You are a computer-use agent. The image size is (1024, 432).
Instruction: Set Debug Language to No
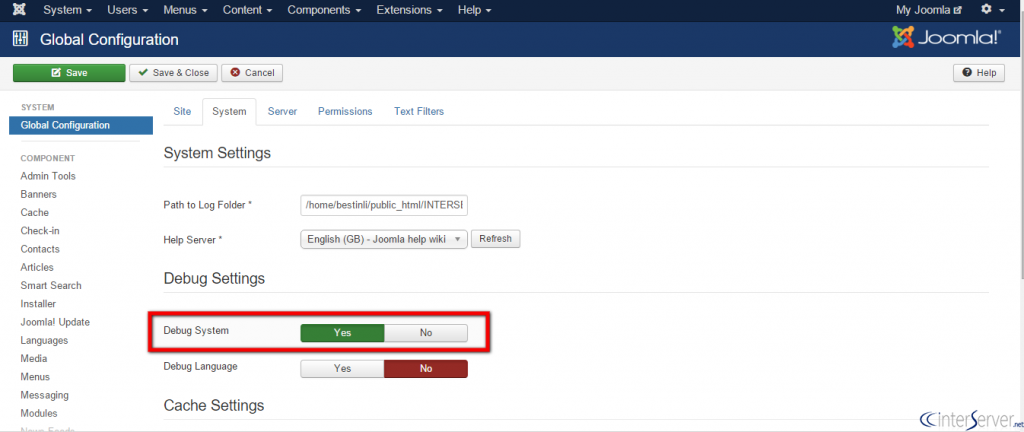coord(426,369)
